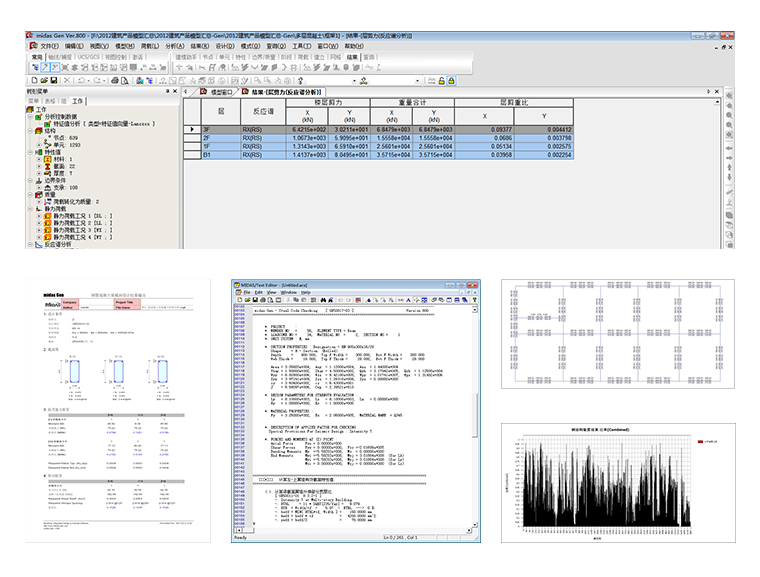This screenshot has width=760, height=577.
Task: Click the highlighted yellow lock icon in toolbar
Action: 451,81
